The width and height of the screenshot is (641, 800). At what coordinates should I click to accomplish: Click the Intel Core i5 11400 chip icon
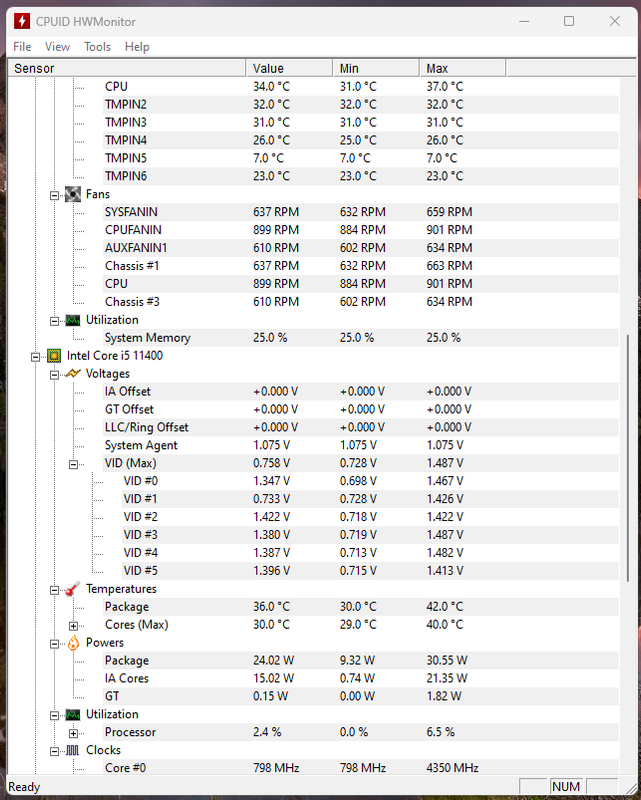tap(54, 356)
